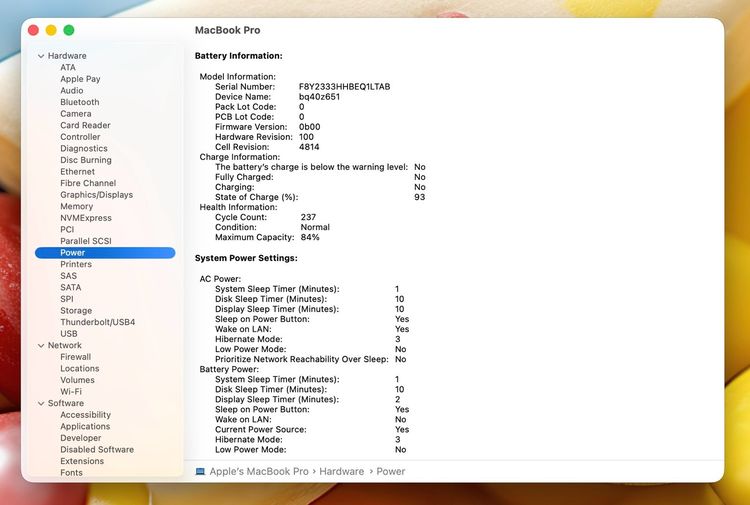Select Applications in the sidebar

85,427
